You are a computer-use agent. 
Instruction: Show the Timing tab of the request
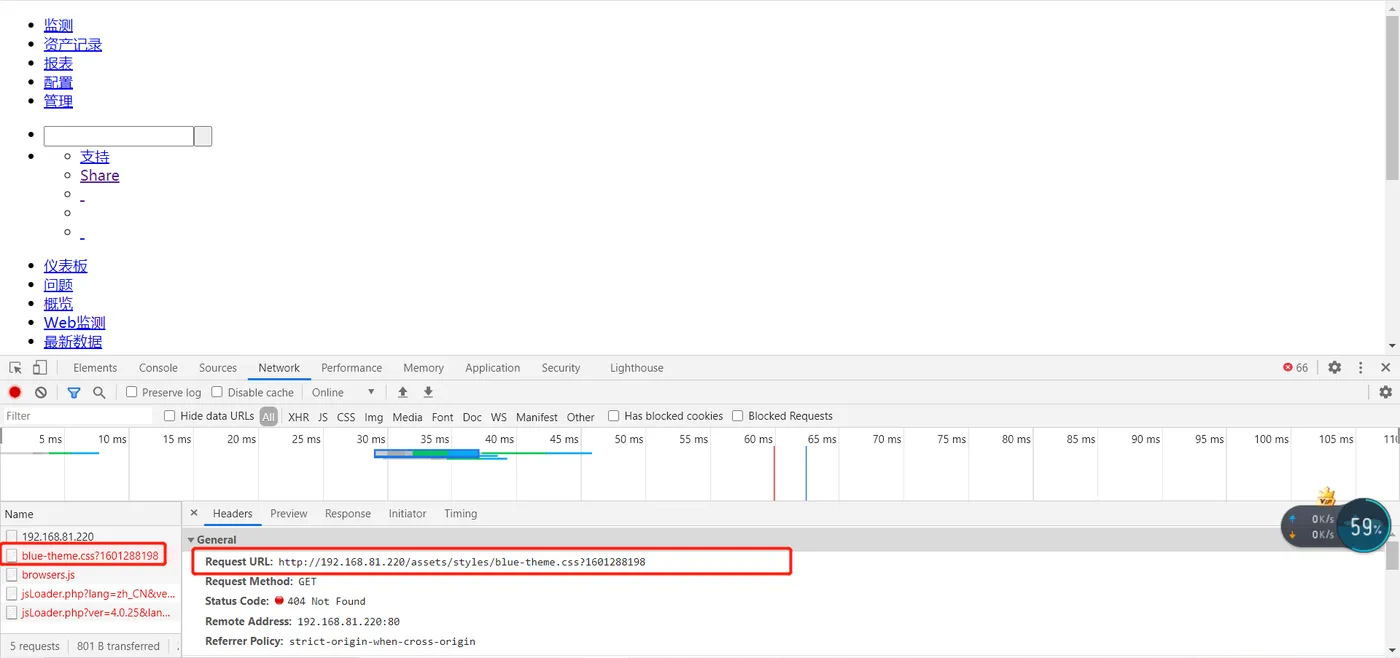(461, 514)
